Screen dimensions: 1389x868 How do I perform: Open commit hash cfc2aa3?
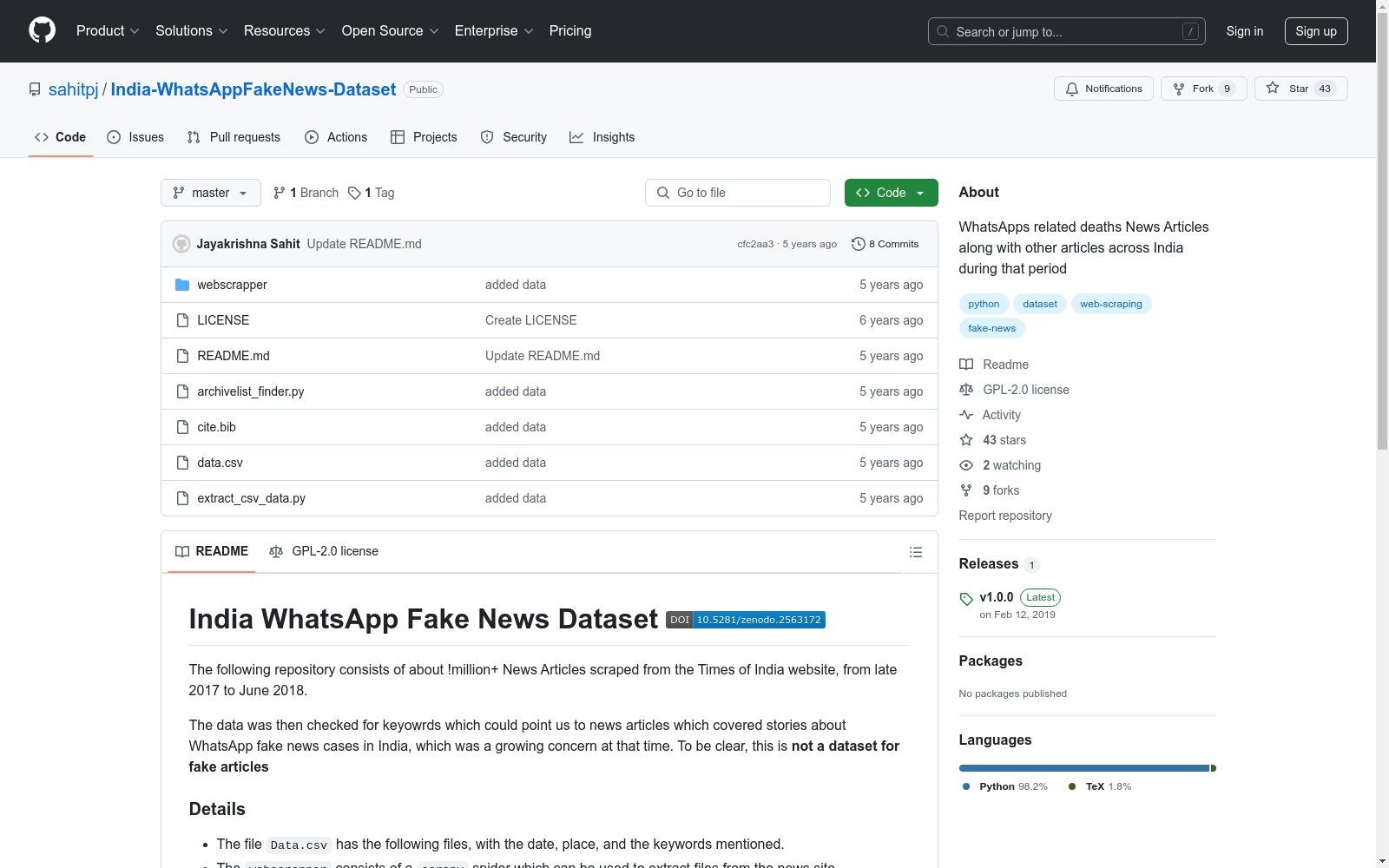[x=755, y=244]
